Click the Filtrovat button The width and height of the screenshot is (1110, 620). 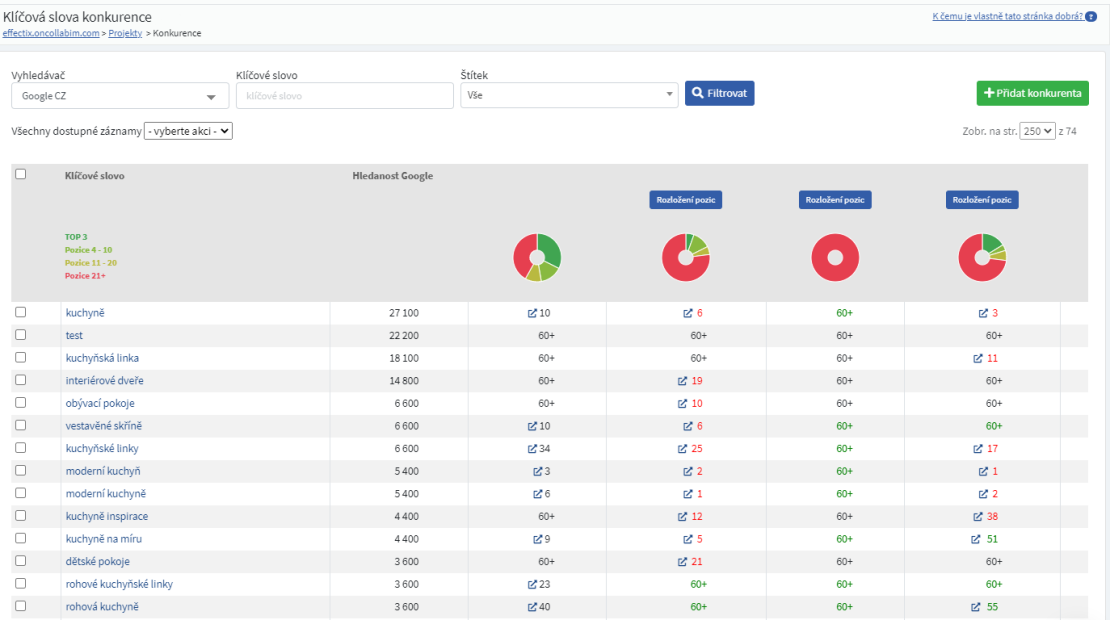coord(719,93)
